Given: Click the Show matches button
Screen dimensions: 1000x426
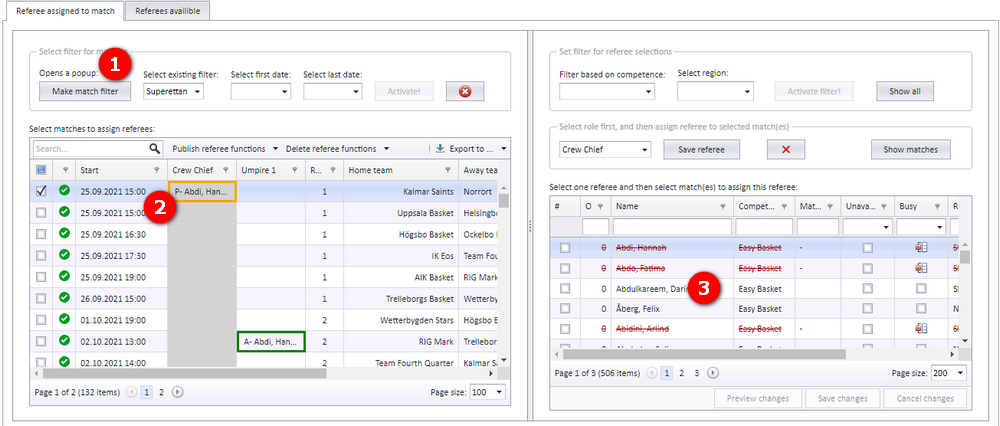Looking at the screenshot, I should (x=911, y=149).
